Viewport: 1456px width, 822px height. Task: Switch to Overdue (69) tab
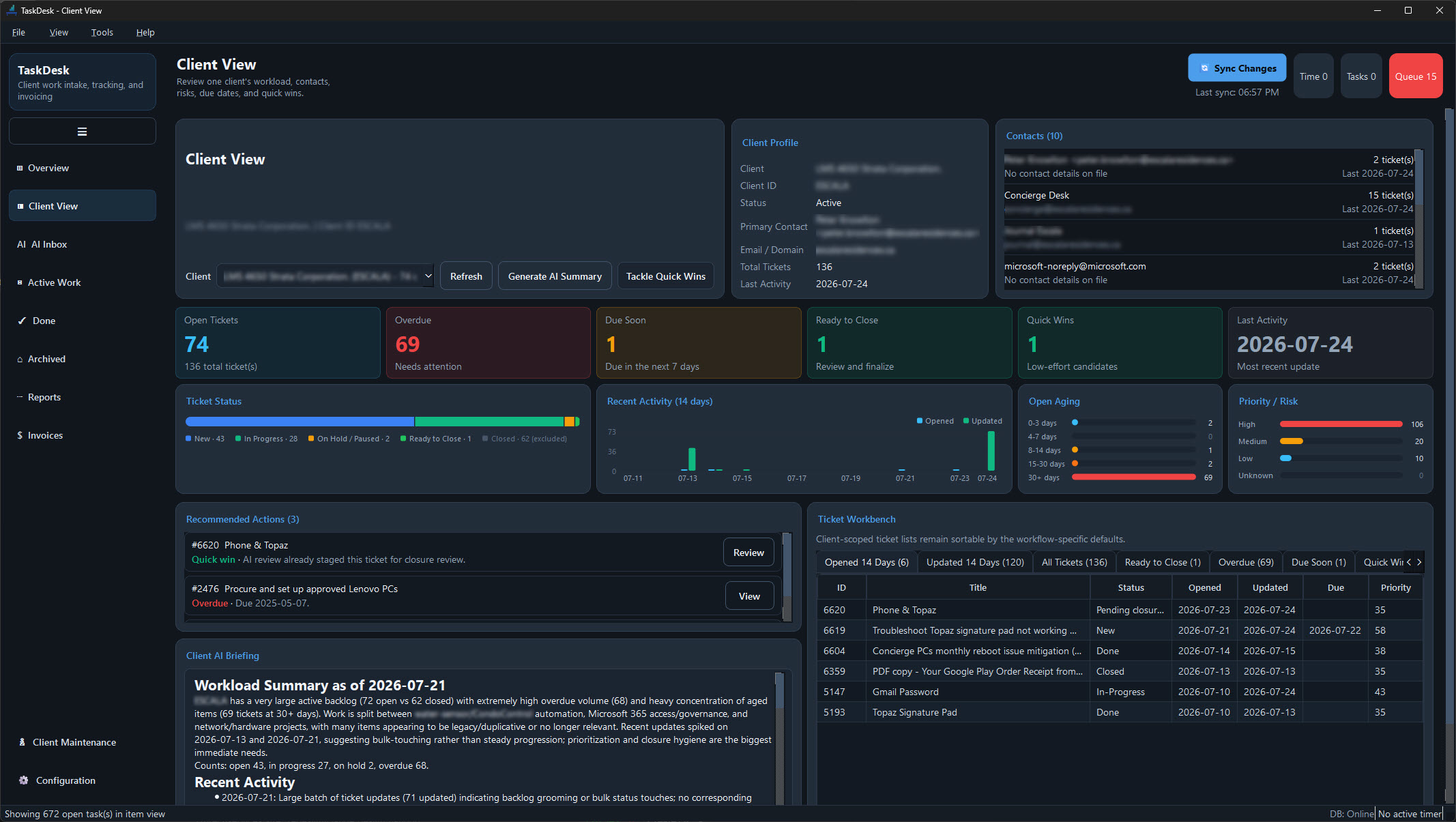pyautogui.click(x=1246, y=563)
